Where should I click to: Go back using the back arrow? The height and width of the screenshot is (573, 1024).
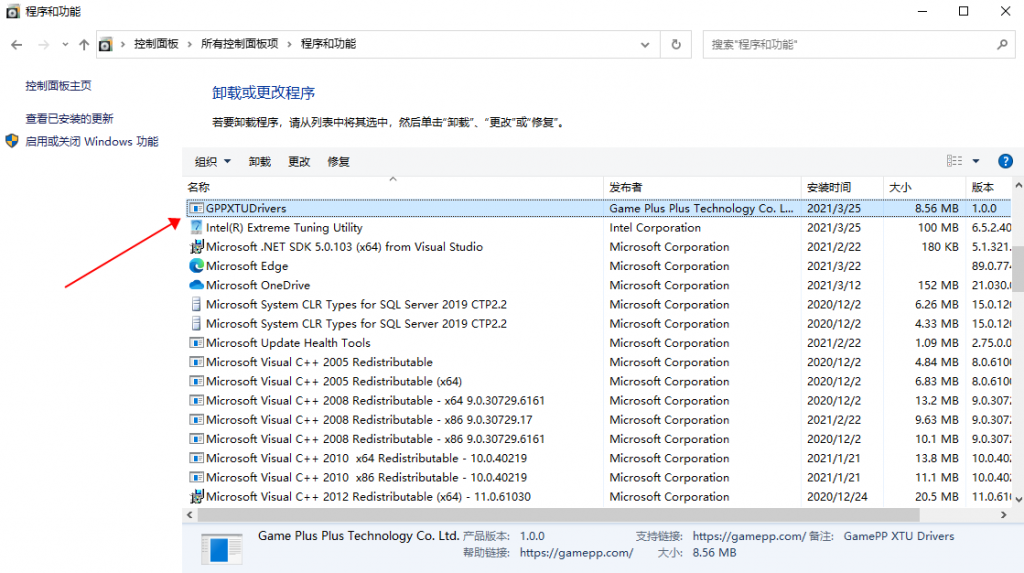coord(17,44)
